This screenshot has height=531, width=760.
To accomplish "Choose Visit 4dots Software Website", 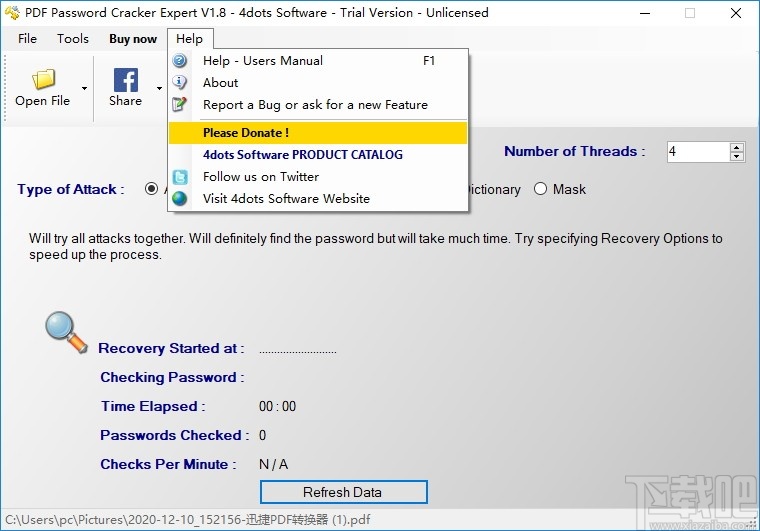I will (x=318, y=199).
